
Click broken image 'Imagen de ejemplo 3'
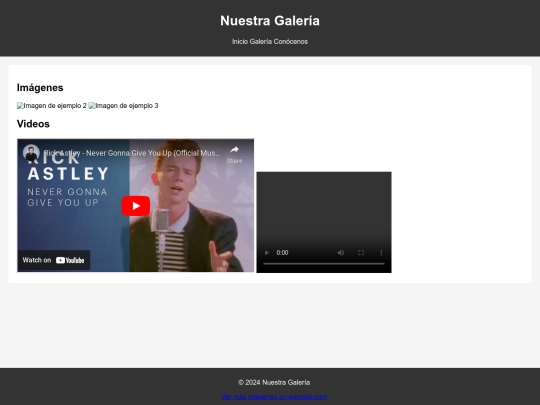123,106
